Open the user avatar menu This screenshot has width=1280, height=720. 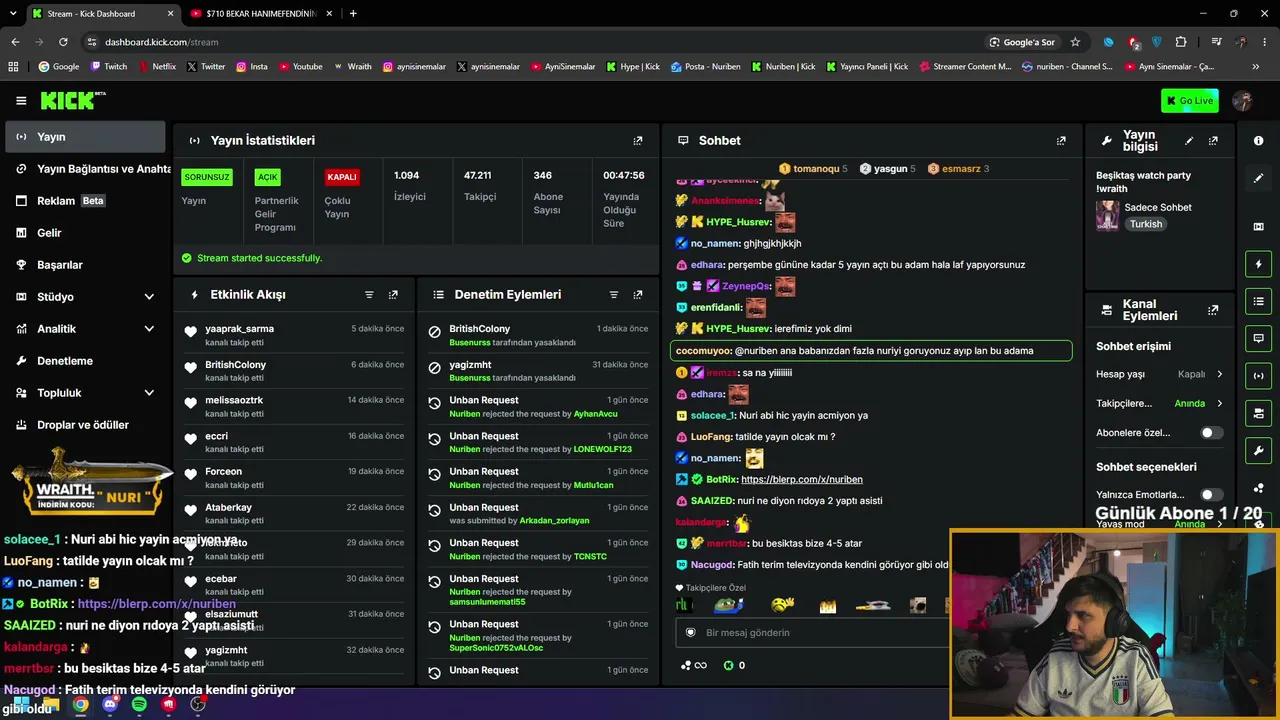1243,100
